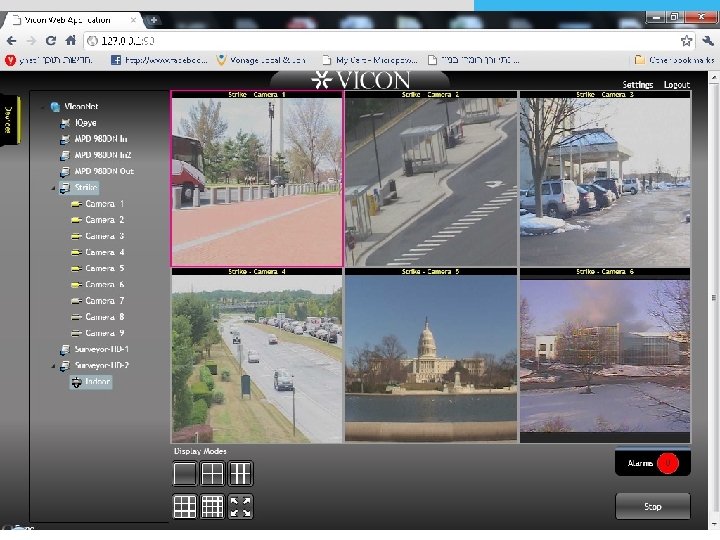
Task: Click the Logout link
Action: click(x=676, y=84)
